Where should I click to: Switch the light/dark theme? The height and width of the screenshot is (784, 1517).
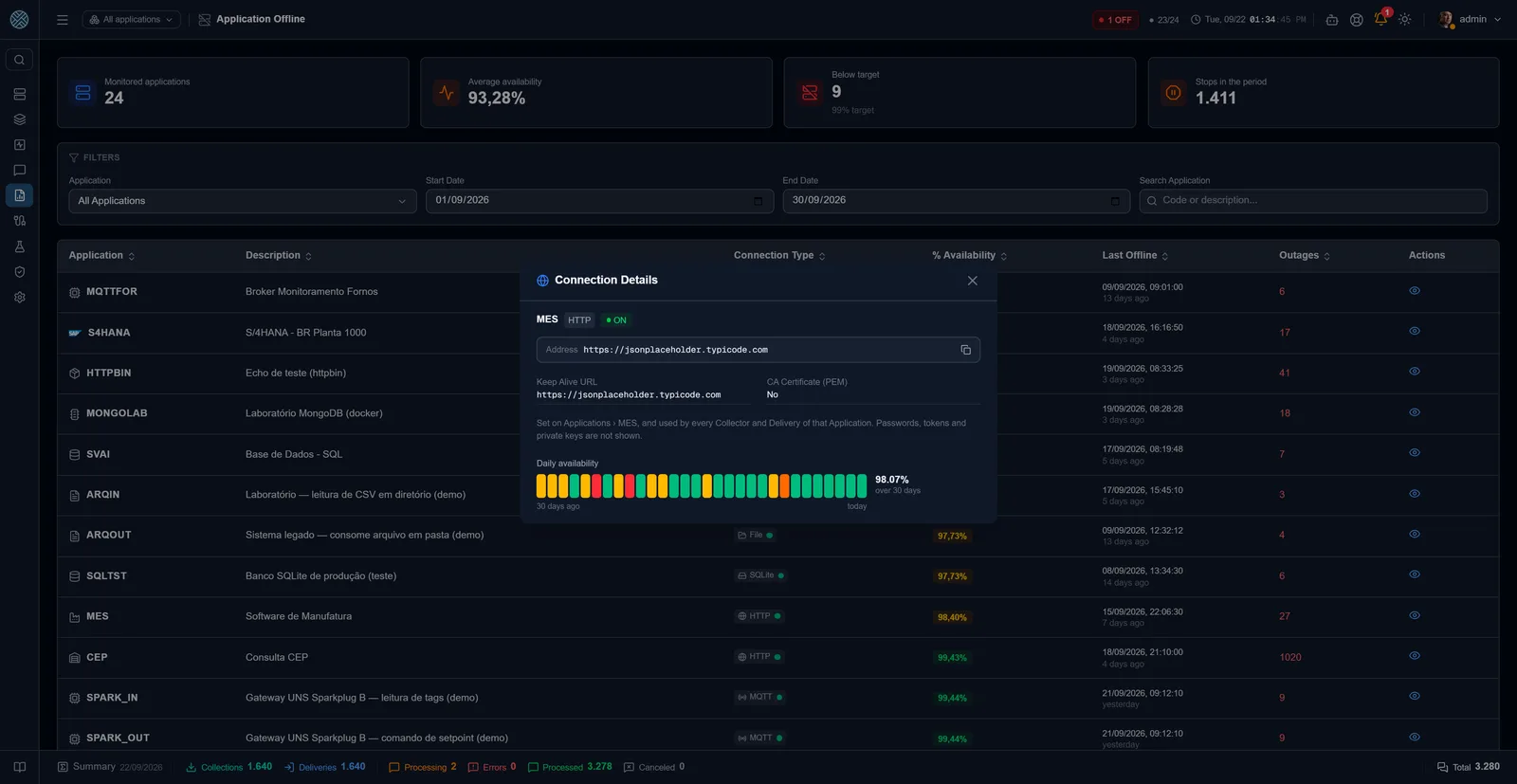click(1405, 19)
